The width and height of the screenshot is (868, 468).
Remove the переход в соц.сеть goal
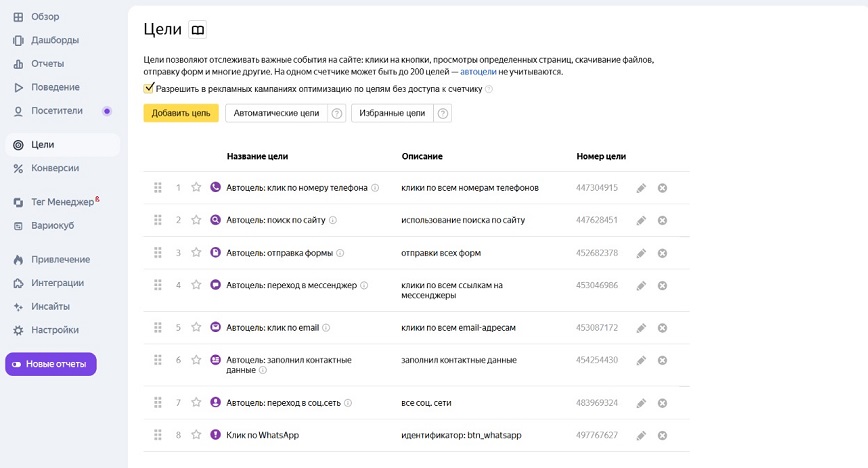(x=662, y=403)
